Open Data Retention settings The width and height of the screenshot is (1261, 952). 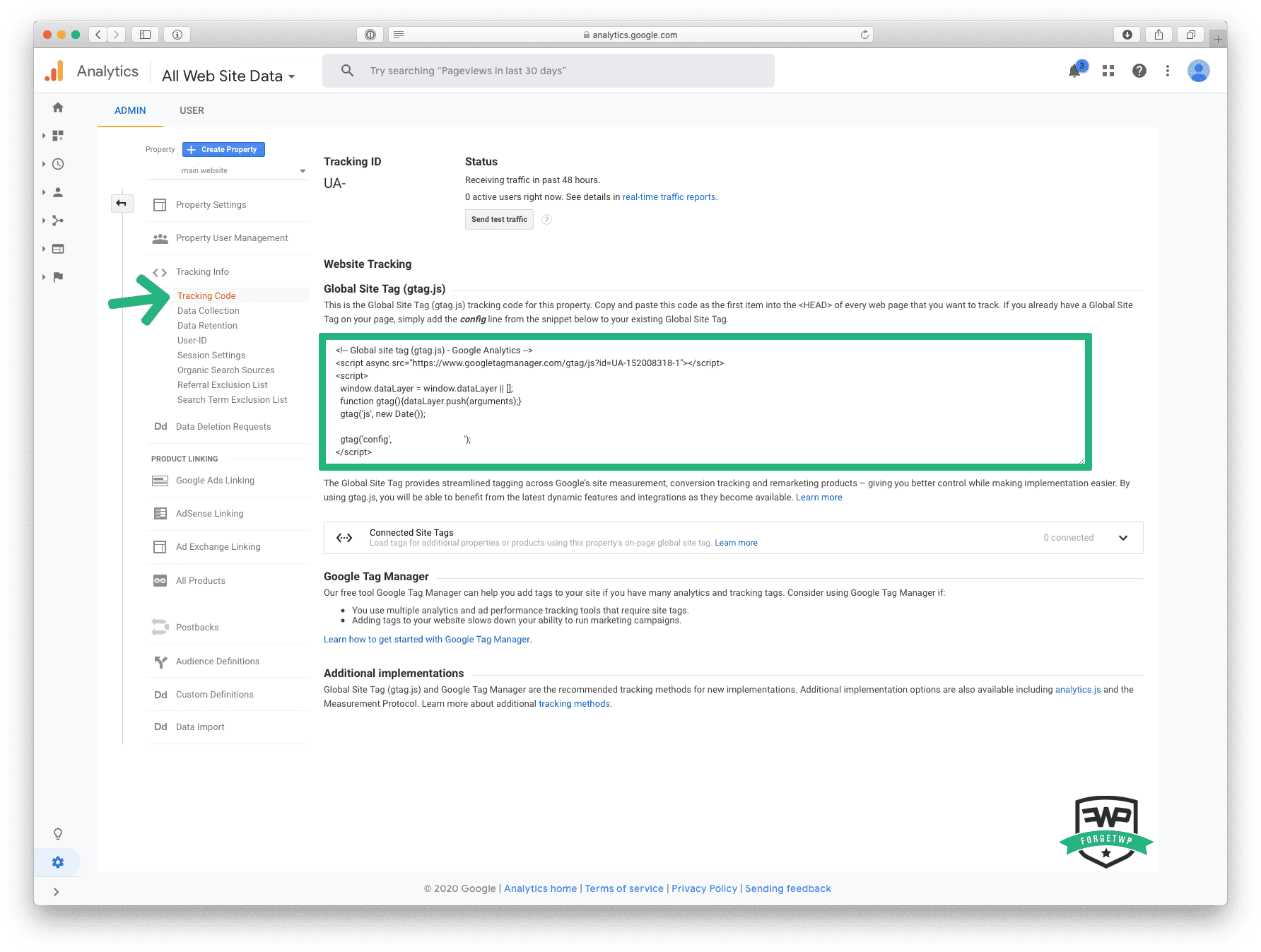point(207,325)
